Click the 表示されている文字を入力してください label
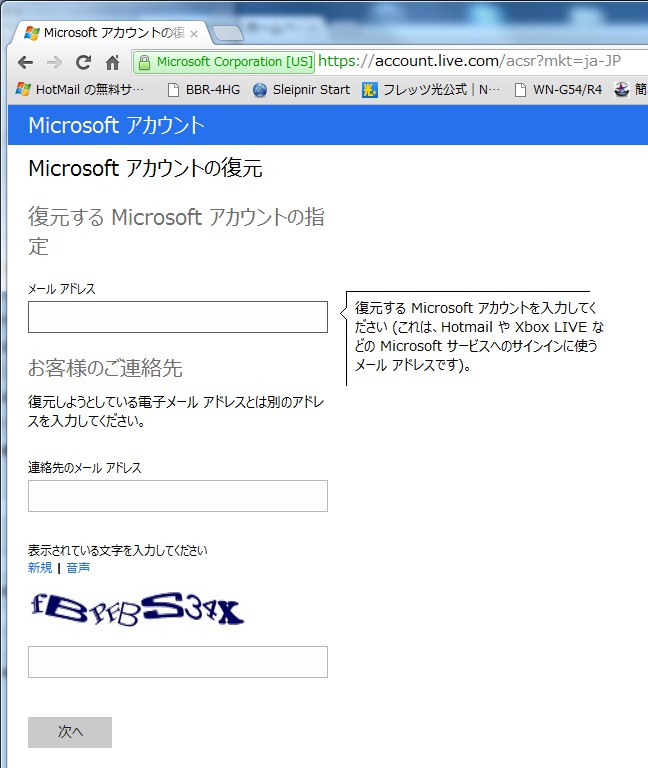The height and width of the screenshot is (768, 648). coord(118,551)
